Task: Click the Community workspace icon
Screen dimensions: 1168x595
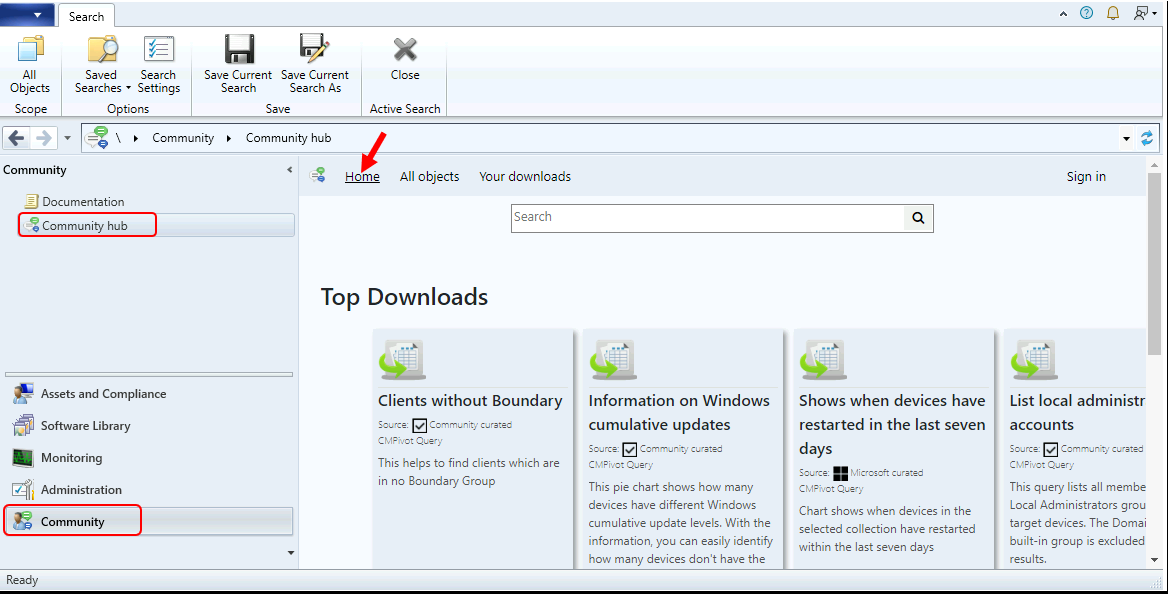Action: click(23, 521)
